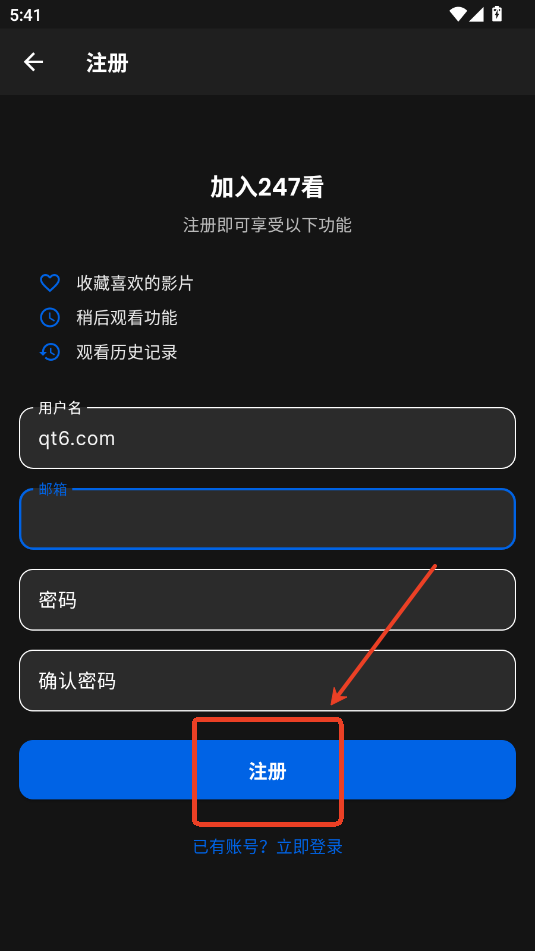Tap the cellular signal icon
The height and width of the screenshot is (951, 535).
coord(476,14)
